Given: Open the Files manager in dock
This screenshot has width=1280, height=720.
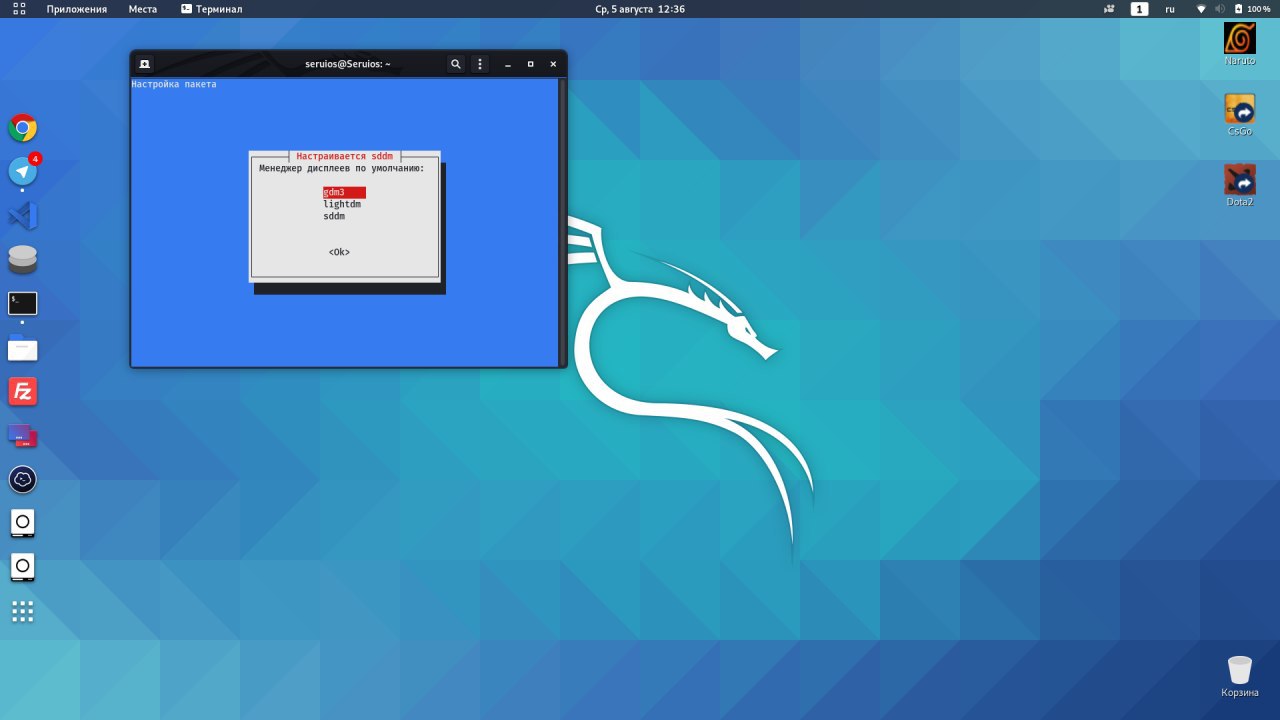Looking at the screenshot, I should pyautogui.click(x=23, y=348).
